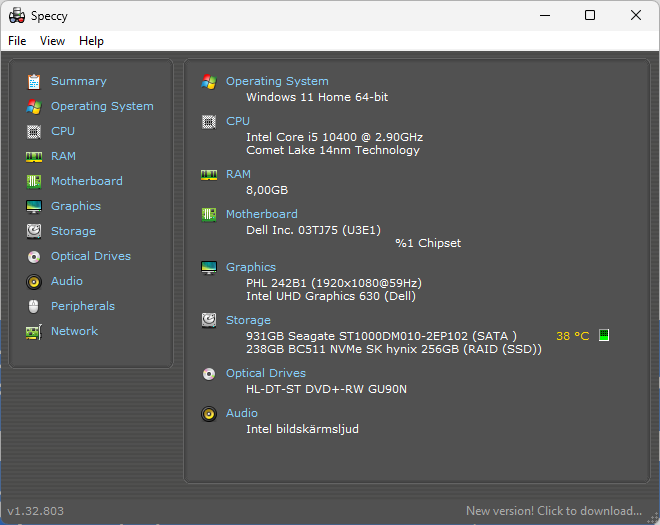The image size is (660, 525).
Task: Click the Motherboard heading in summary panel
Action: click(261, 214)
